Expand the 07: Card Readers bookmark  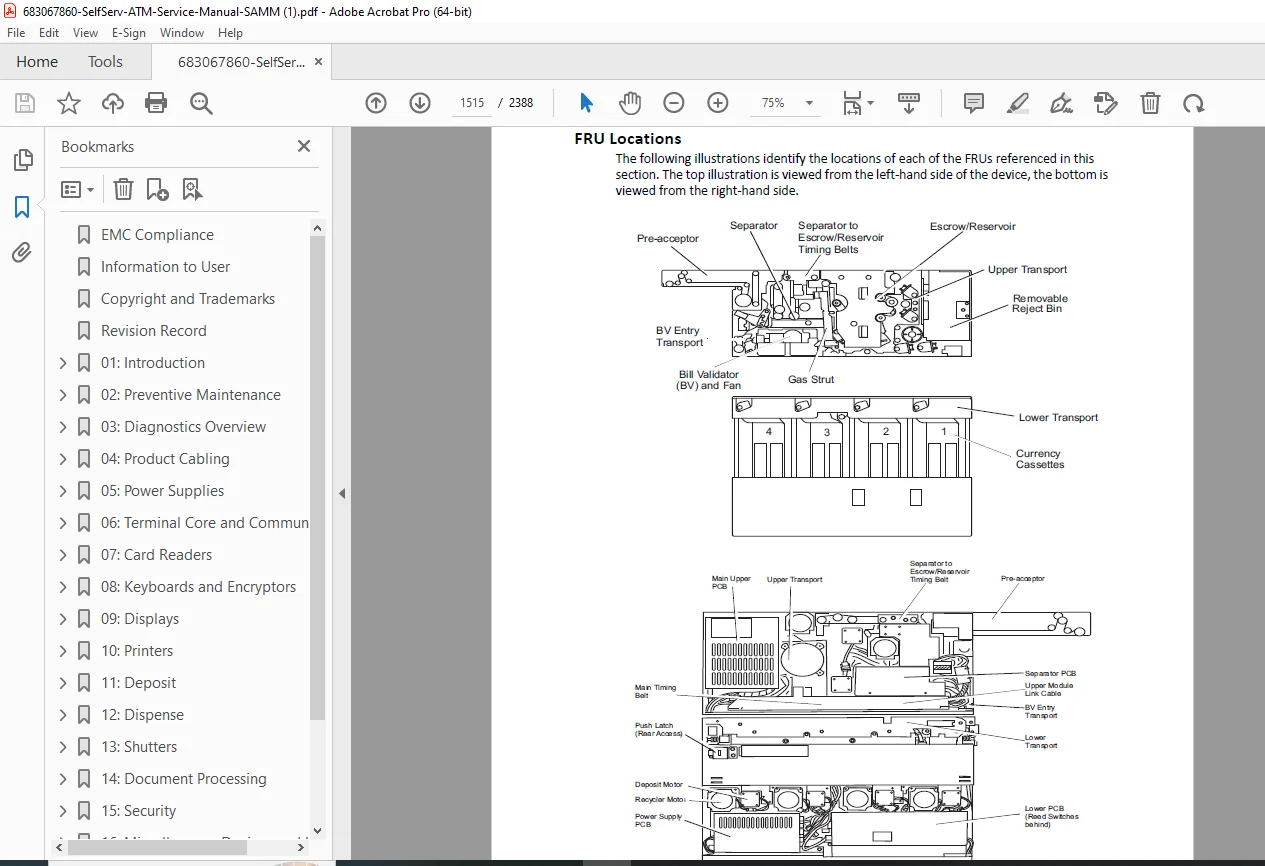click(63, 555)
